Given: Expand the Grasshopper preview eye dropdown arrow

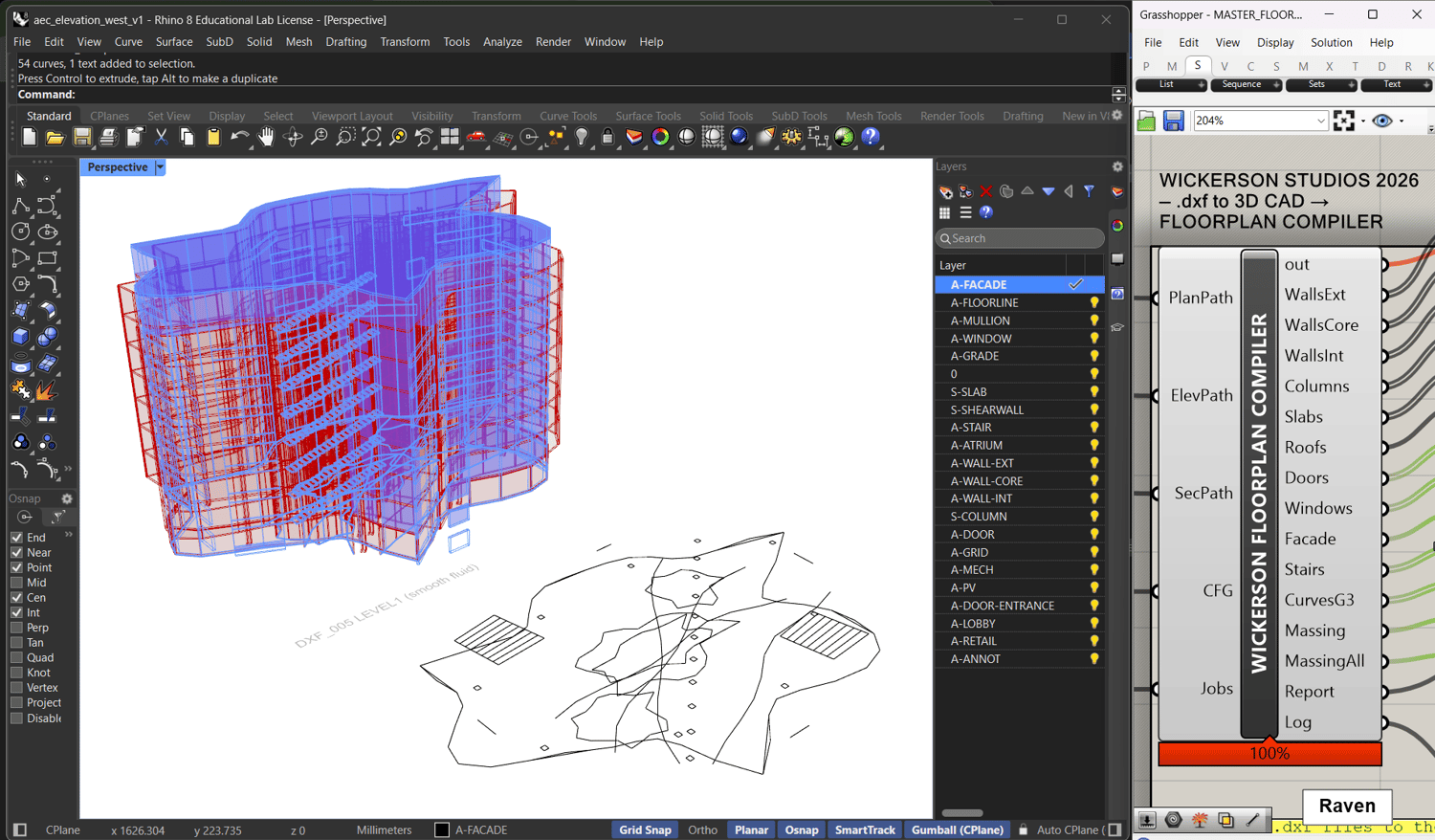Looking at the screenshot, I should point(1402,122).
